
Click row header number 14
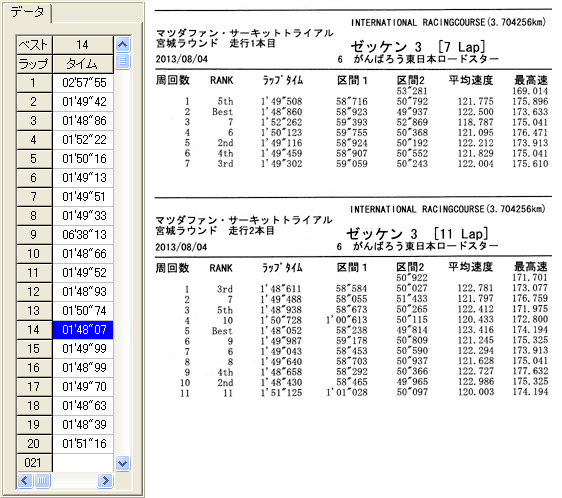pyautogui.click(x=34, y=330)
